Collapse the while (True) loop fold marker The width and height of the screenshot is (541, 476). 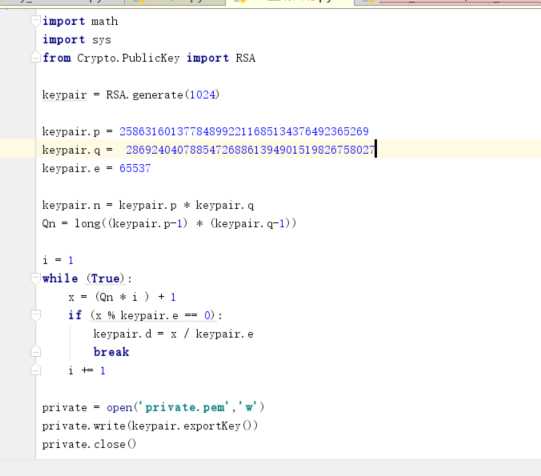[x=36, y=278]
